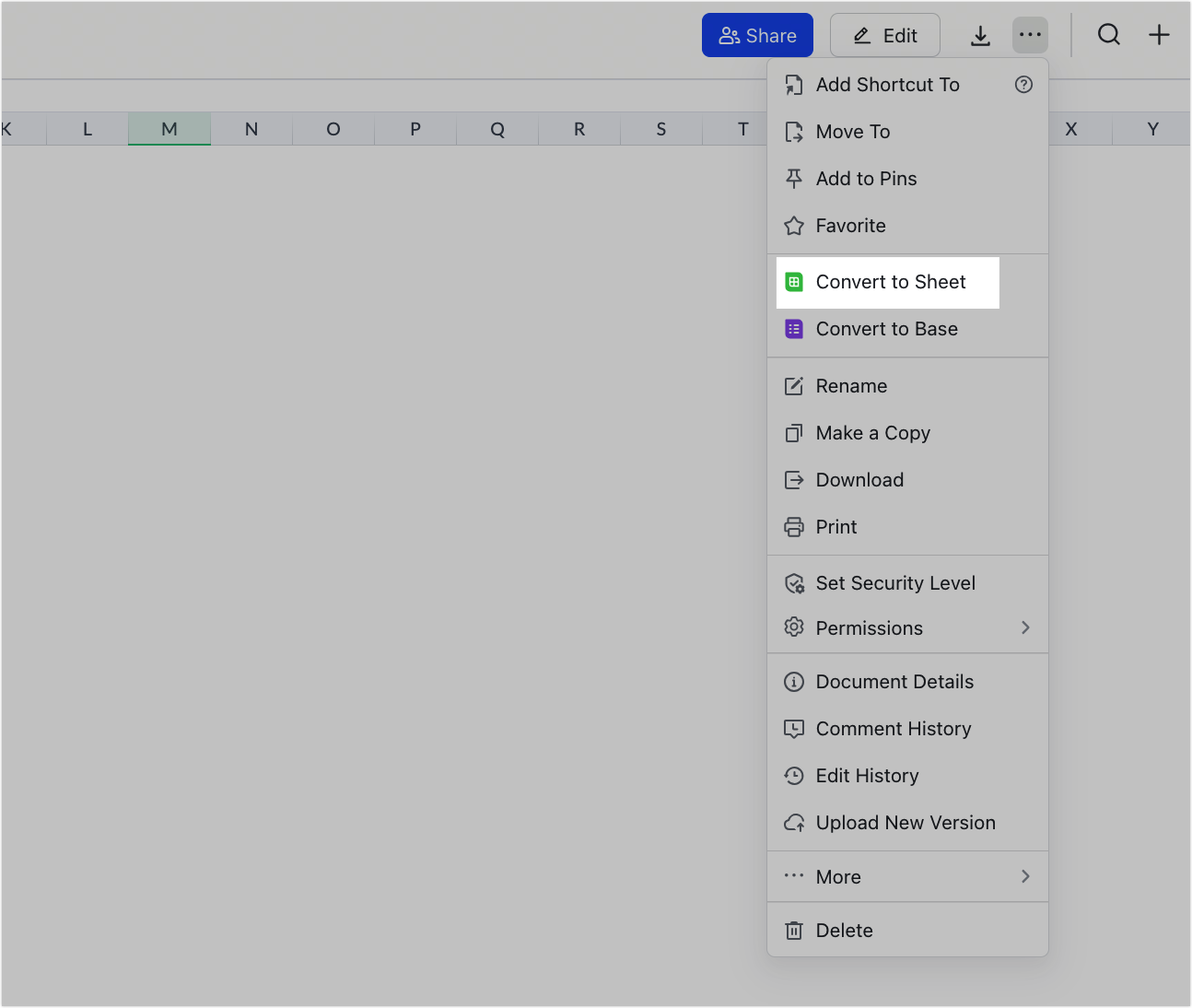Screen dimensions: 1192x1008
Task: Click the plus icon to create new
Action: click(x=1159, y=35)
